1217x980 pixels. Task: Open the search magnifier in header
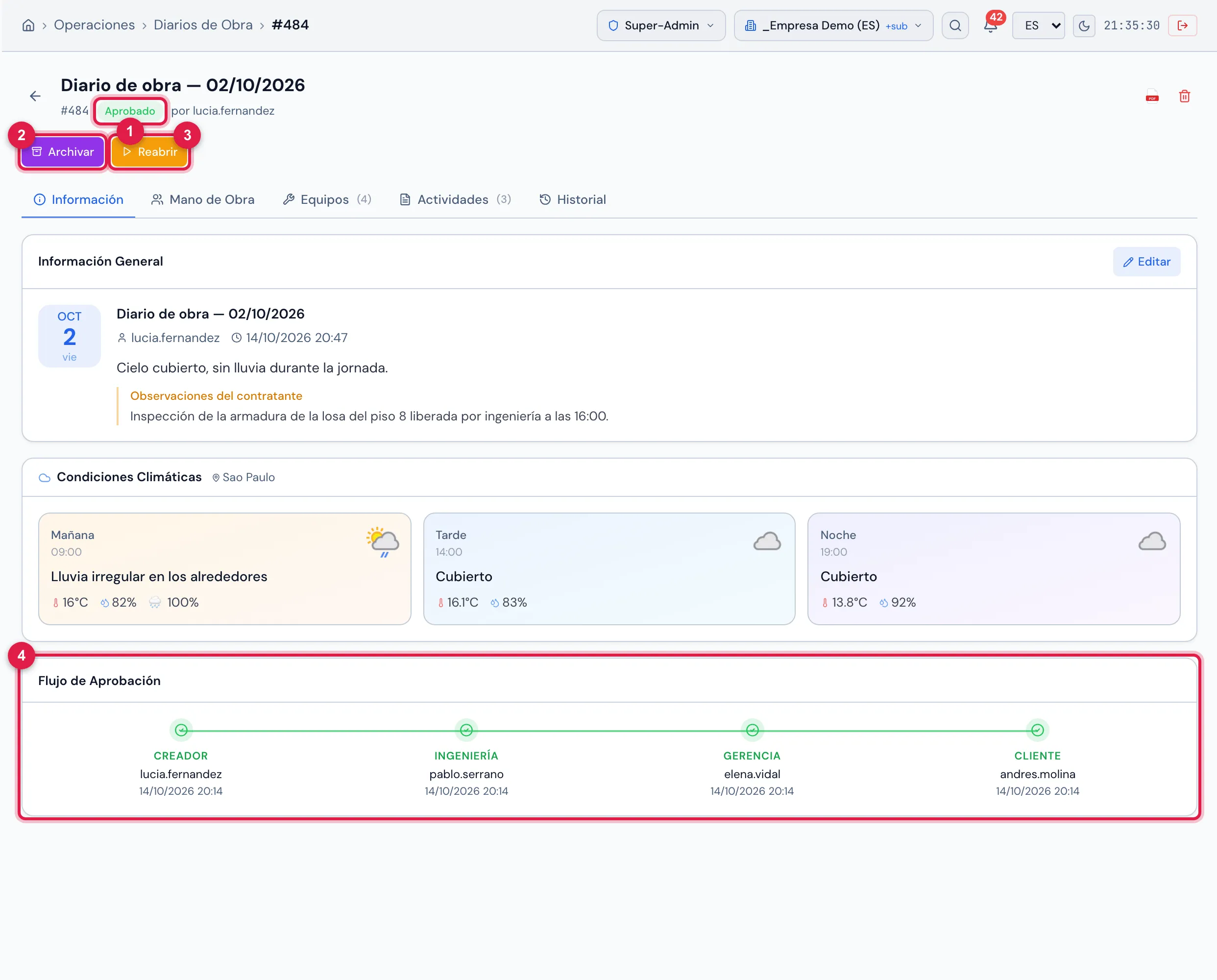(955, 25)
